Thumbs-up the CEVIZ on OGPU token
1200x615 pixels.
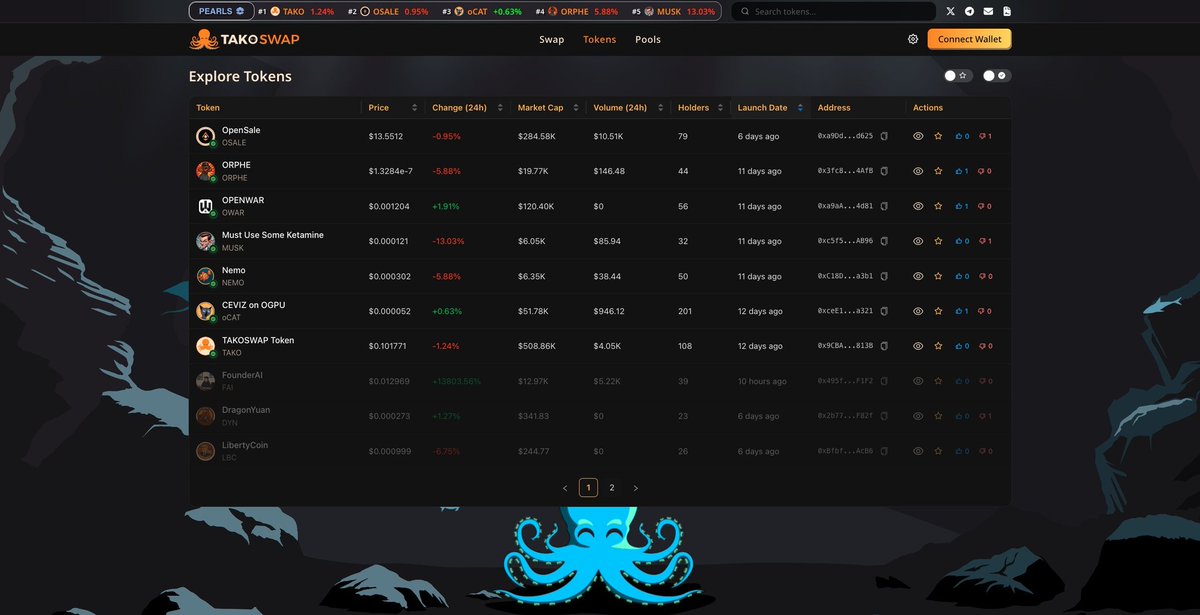[960, 311]
